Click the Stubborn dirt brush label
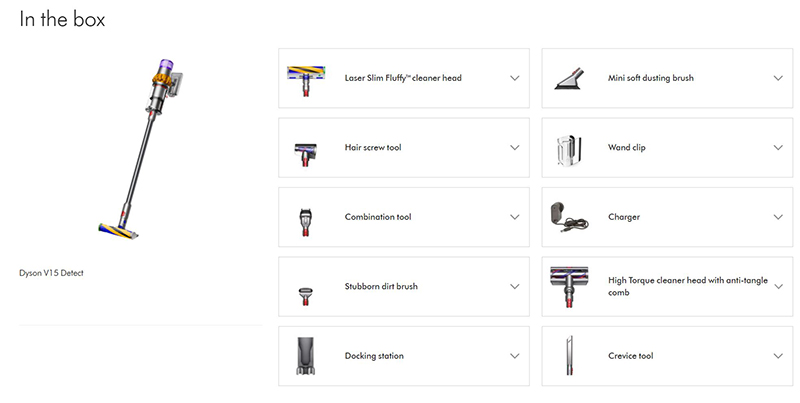The width and height of the screenshot is (800, 403). pos(381,287)
